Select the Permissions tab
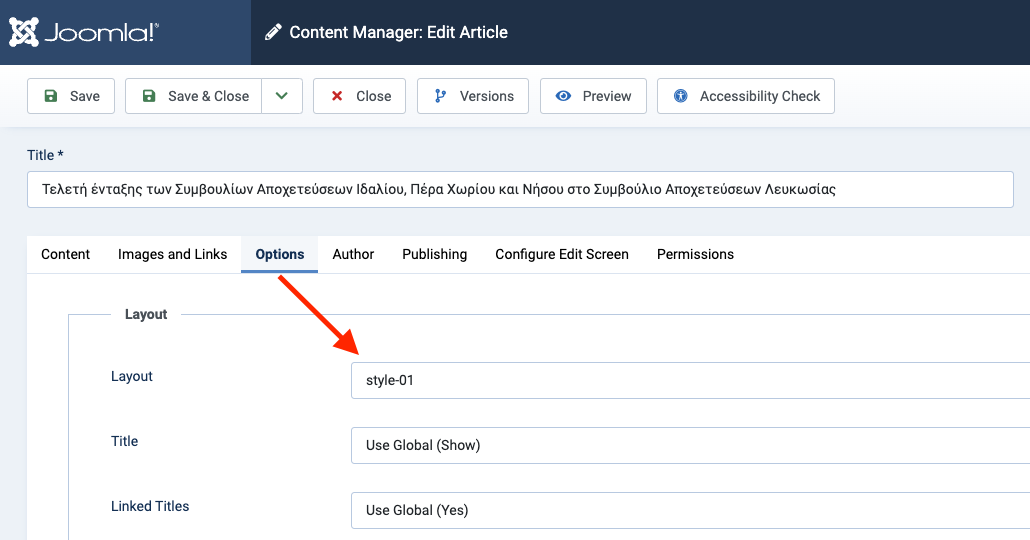This screenshot has width=1030, height=540. 695,254
